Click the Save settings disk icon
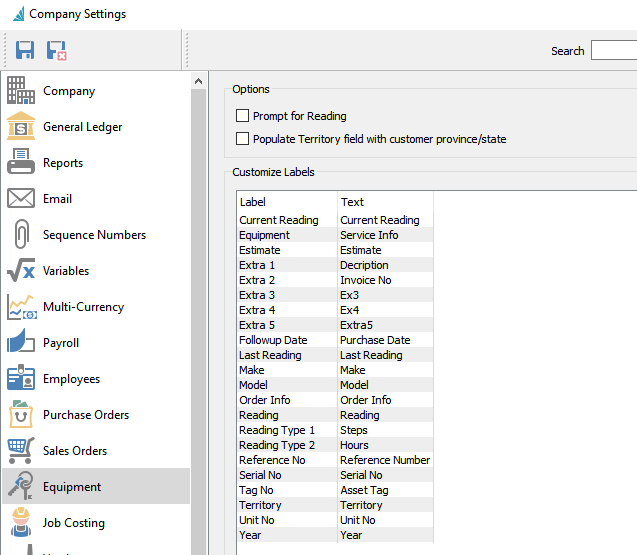This screenshot has height=555, width=637. click(25, 50)
